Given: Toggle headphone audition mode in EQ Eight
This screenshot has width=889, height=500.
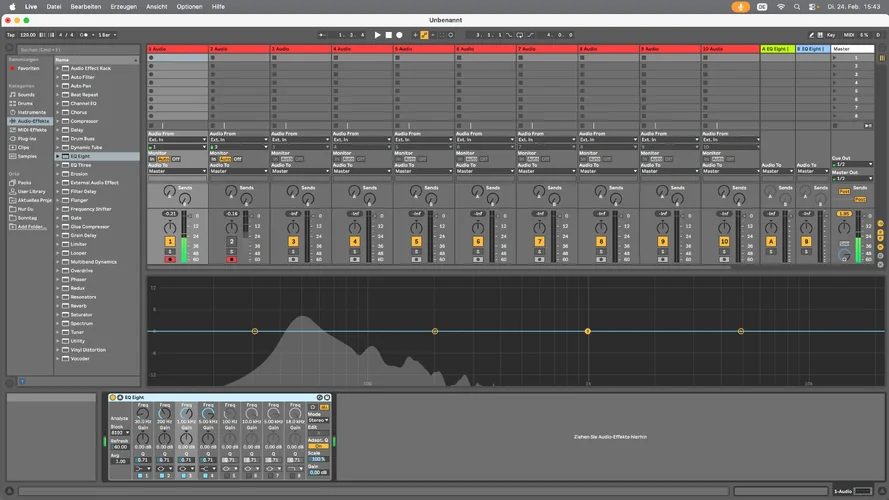Looking at the screenshot, I should 313,407.
